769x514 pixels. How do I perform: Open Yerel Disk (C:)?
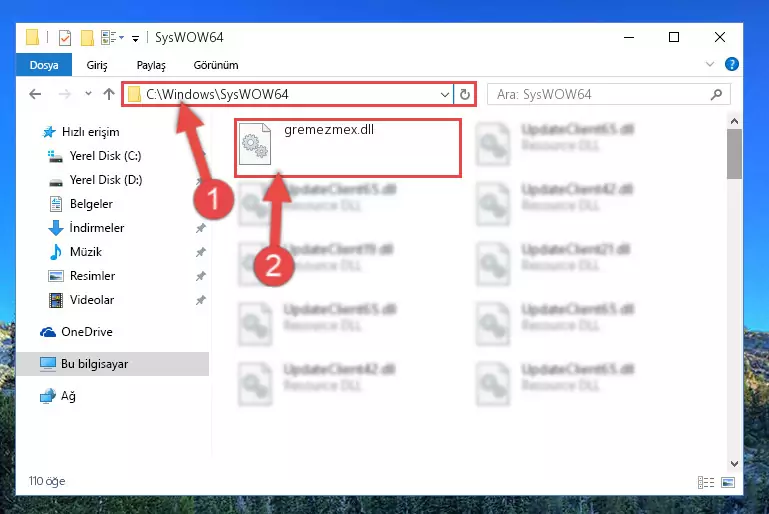tap(105, 156)
